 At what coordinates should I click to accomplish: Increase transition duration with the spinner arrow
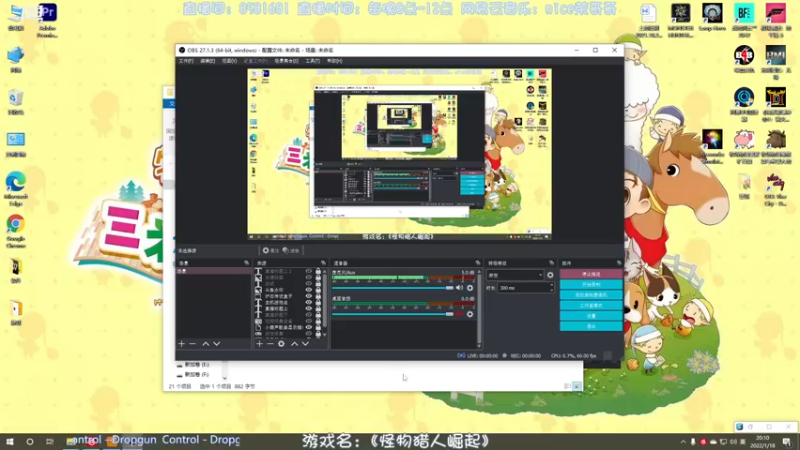pos(552,286)
